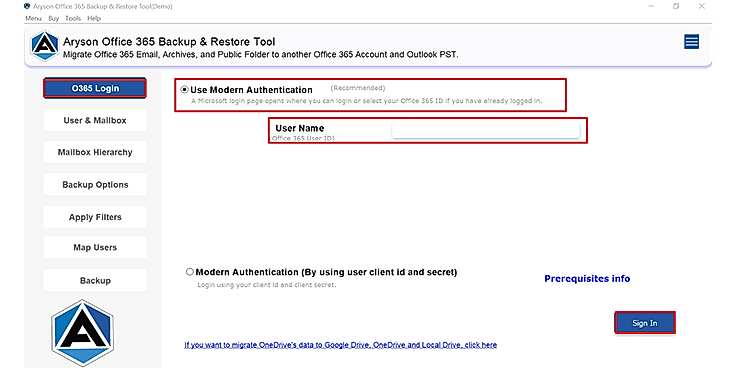This screenshot has width=736, height=368.
Task: Click "Aryson Office 365 Backup & Restore Tool" heading
Action: [169, 41]
